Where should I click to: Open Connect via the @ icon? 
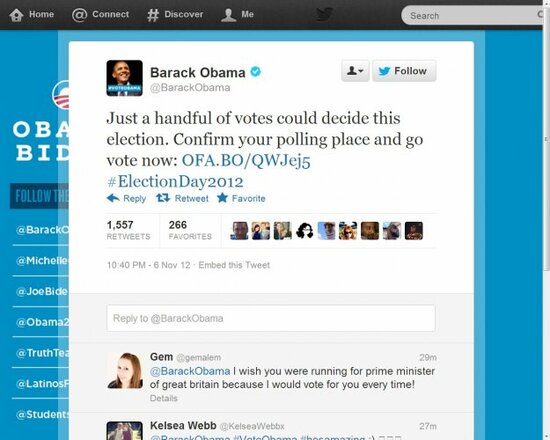pyautogui.click(x=79, y=15)
